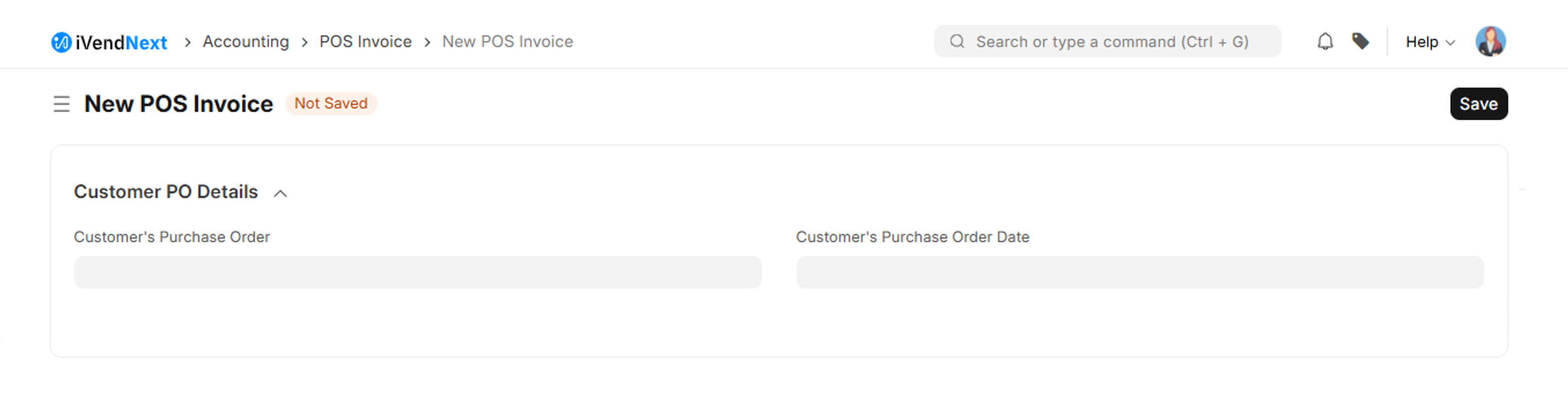Viewport: 1568px width, 413px height.
Task: Click the Customer's Purchase Order label
Action: tap(172, 237)
